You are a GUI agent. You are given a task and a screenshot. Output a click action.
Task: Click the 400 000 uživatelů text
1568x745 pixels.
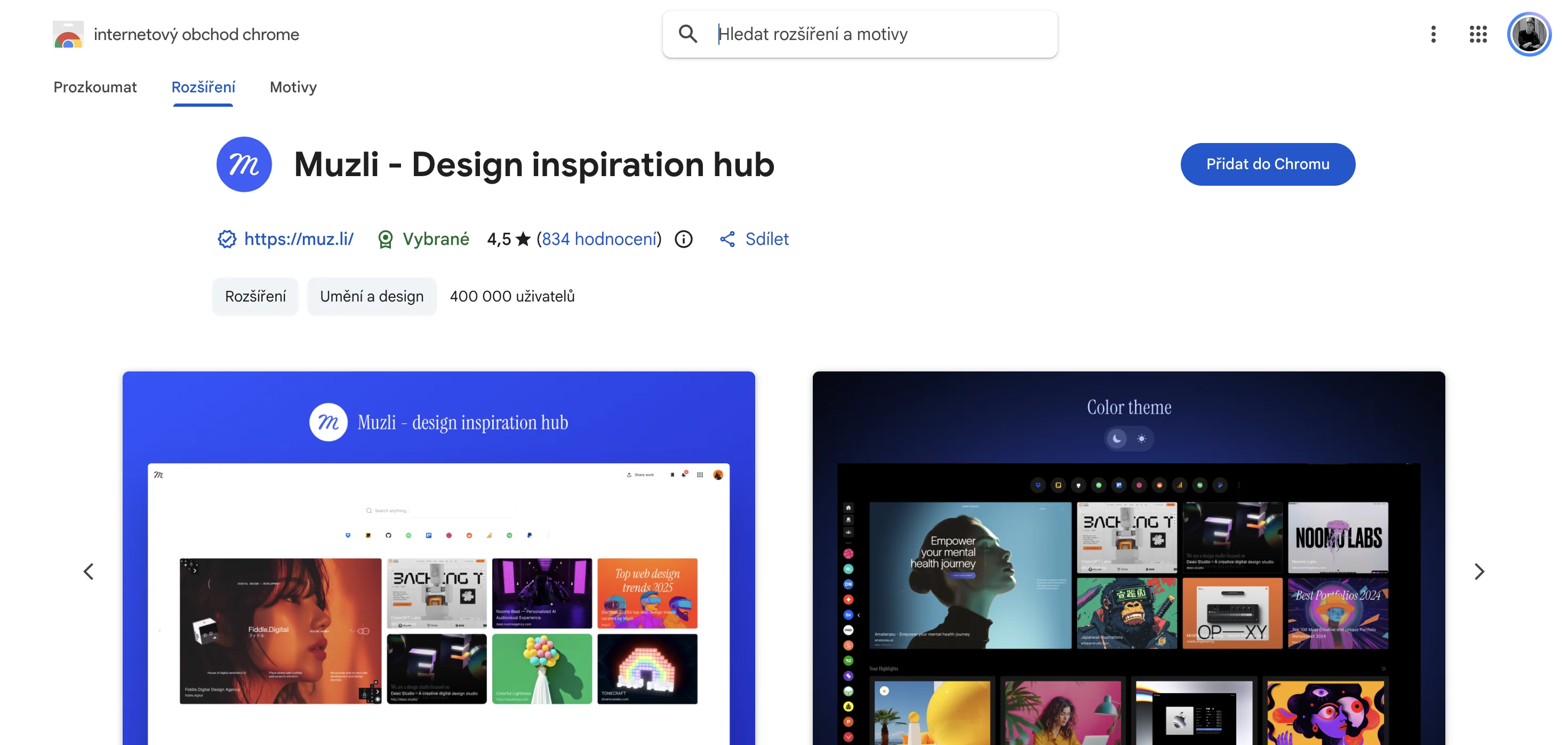[x=513, y=297]
